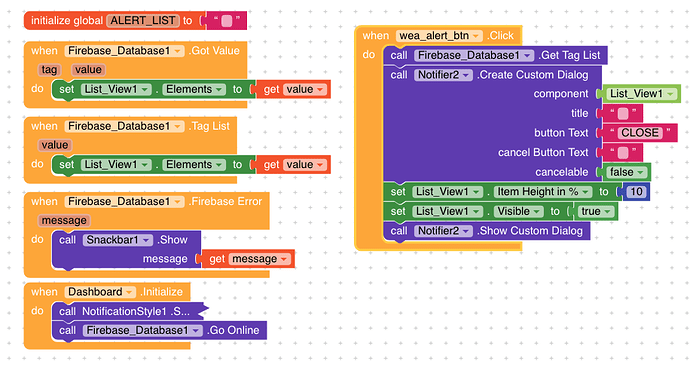Open List_View1 component value dropdown
690x366 pixels.
641,94
